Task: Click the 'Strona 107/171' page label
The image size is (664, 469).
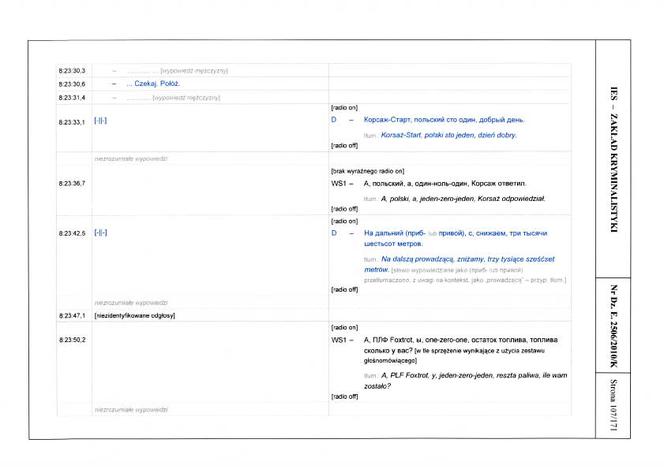Action: tap(614, 405)
